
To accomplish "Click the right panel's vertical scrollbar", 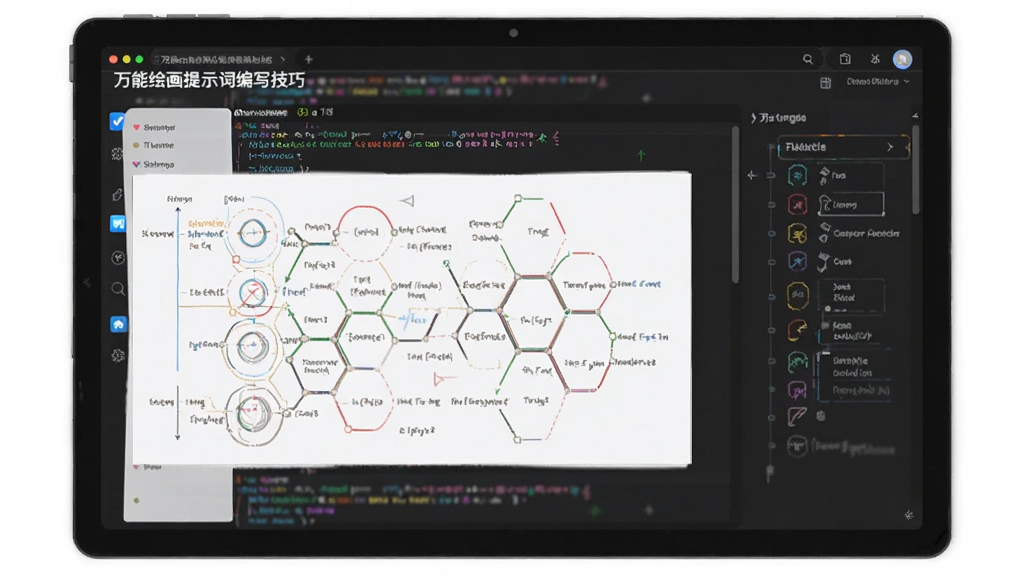I will click(916, 170).
